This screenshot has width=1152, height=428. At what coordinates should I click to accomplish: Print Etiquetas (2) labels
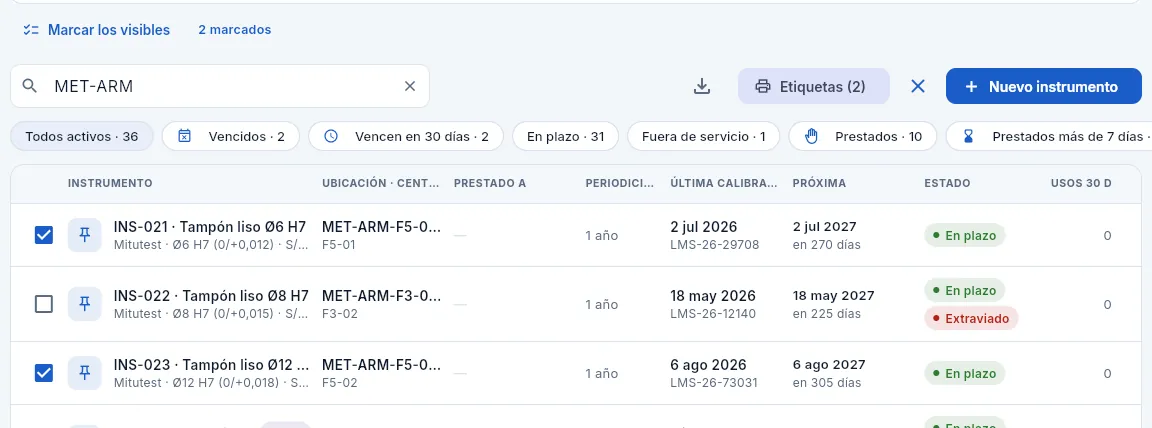pos(813,87)
